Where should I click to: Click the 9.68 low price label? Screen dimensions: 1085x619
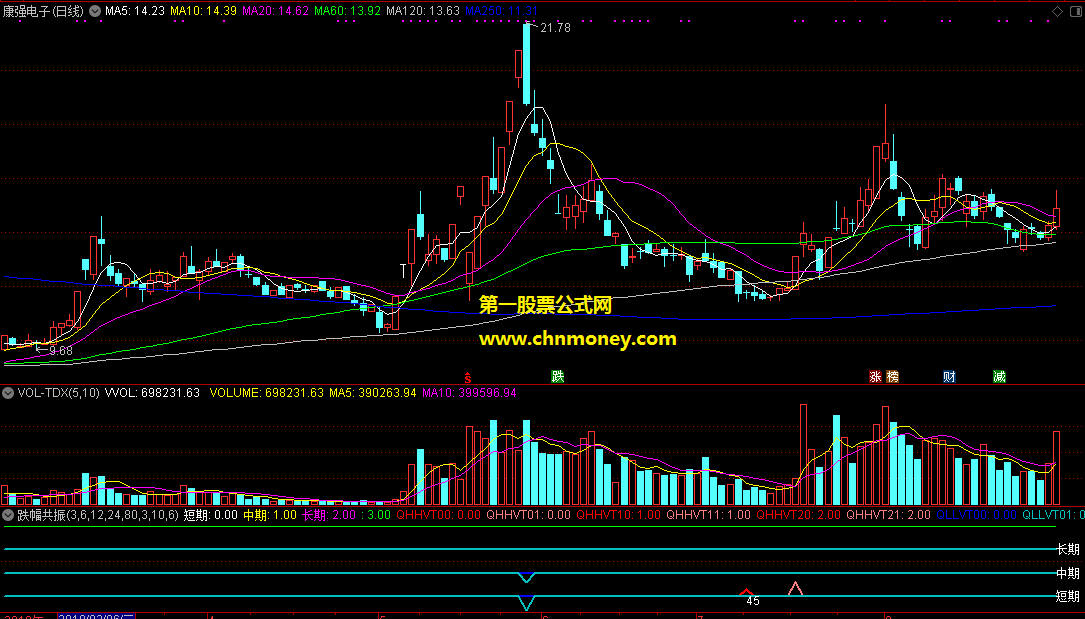tap(60, 351)
